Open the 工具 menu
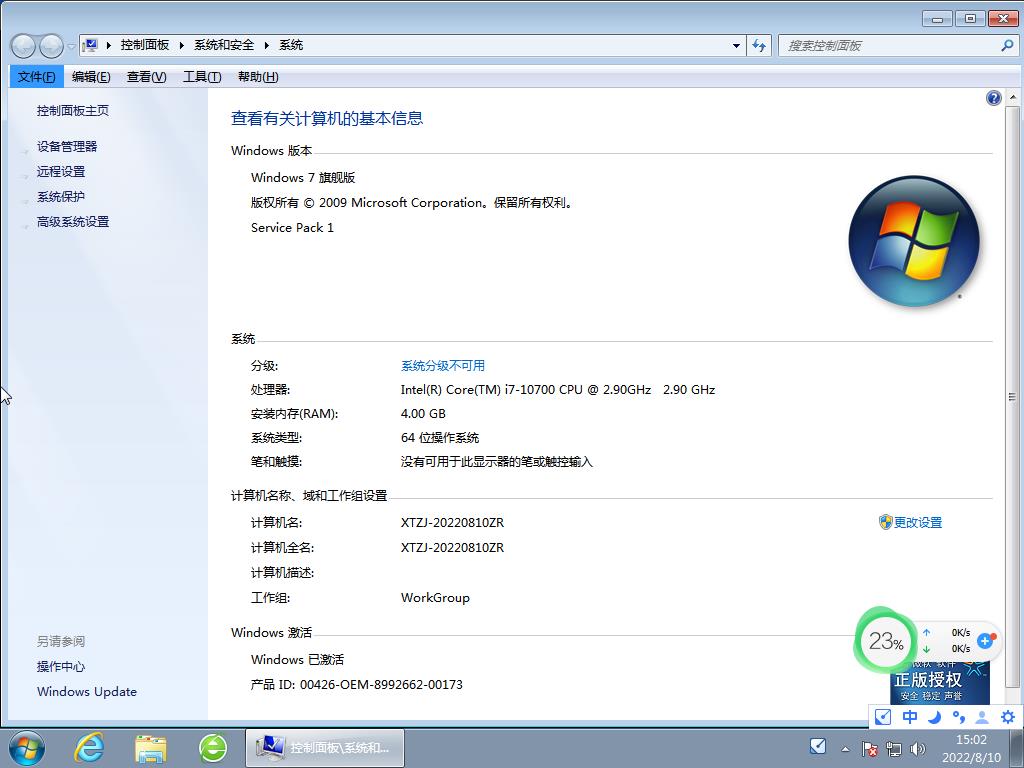The image size is (1024, 768). tap(201, 76)
